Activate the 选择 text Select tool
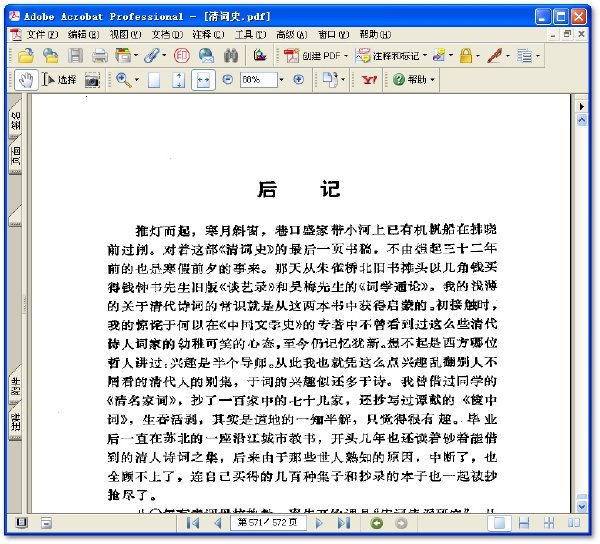The image size is (600, 544). [59, 80]
